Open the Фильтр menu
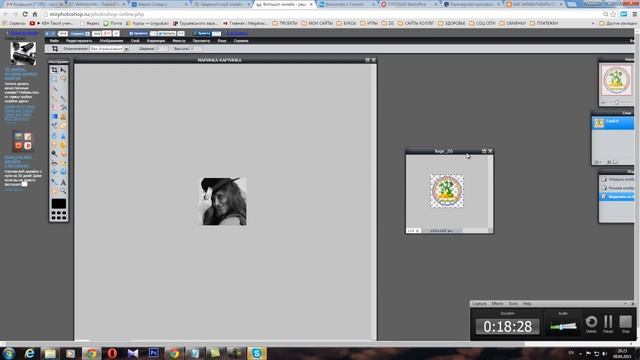 tap(179, 41)
